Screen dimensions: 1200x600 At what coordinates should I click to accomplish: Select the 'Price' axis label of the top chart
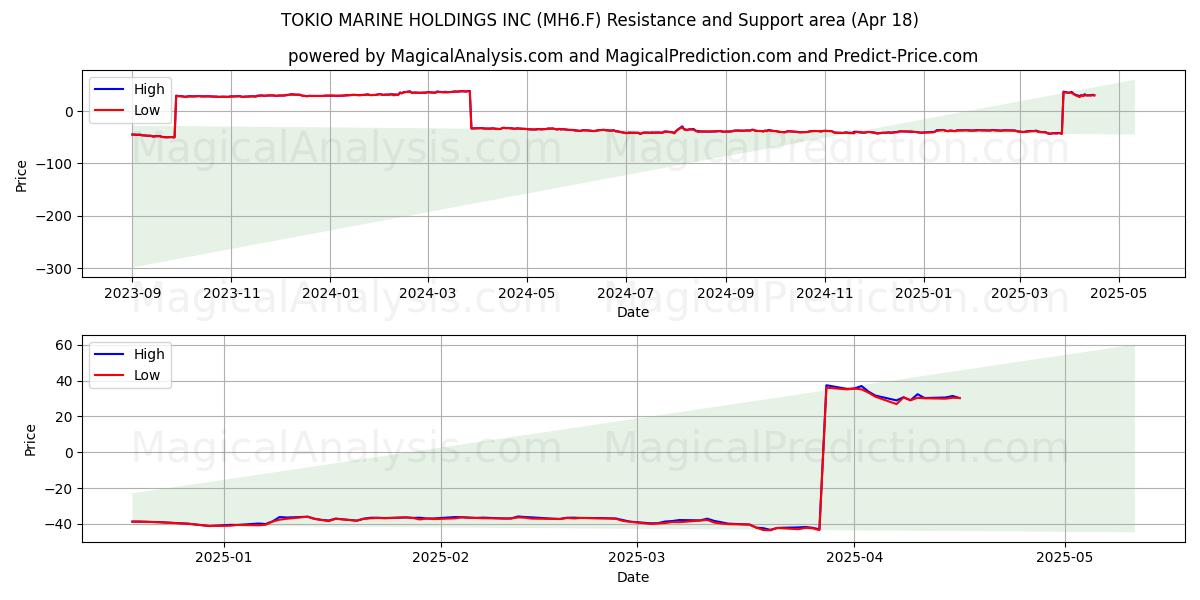tap(22, 174)
